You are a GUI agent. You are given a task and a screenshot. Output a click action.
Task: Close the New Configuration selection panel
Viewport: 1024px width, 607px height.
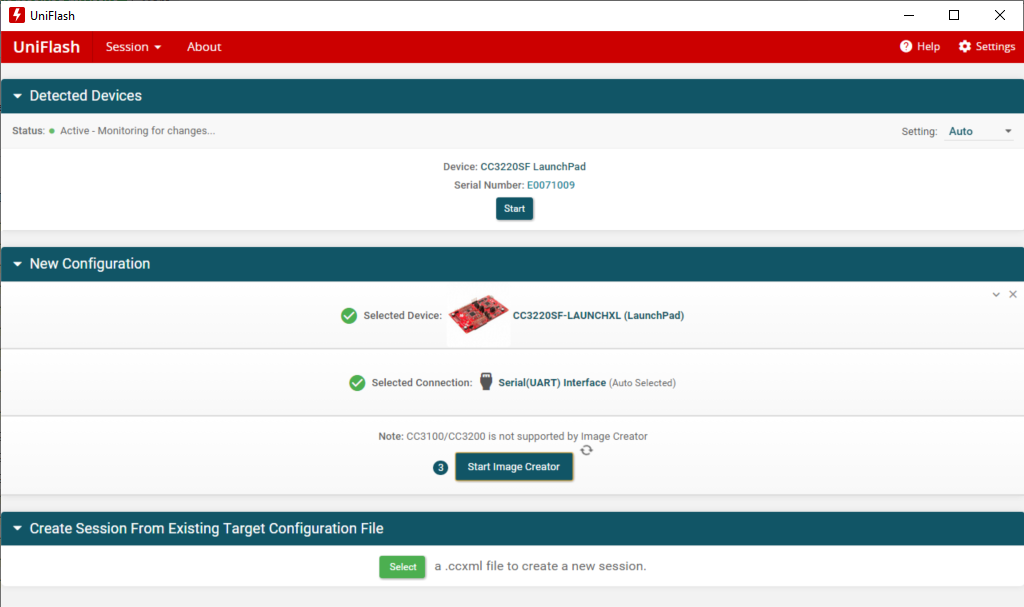[x=1013, y=295]
